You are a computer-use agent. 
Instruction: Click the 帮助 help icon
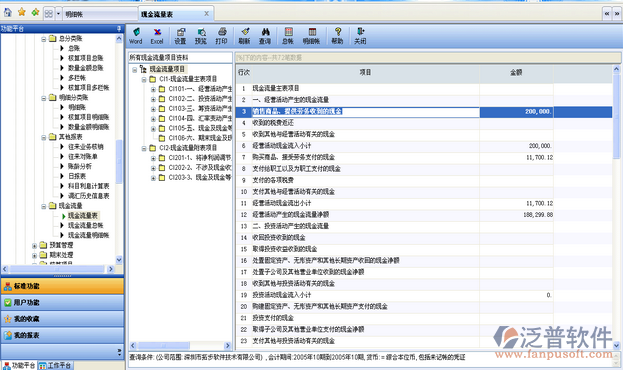pyautogui.click(x=337, y=36)
